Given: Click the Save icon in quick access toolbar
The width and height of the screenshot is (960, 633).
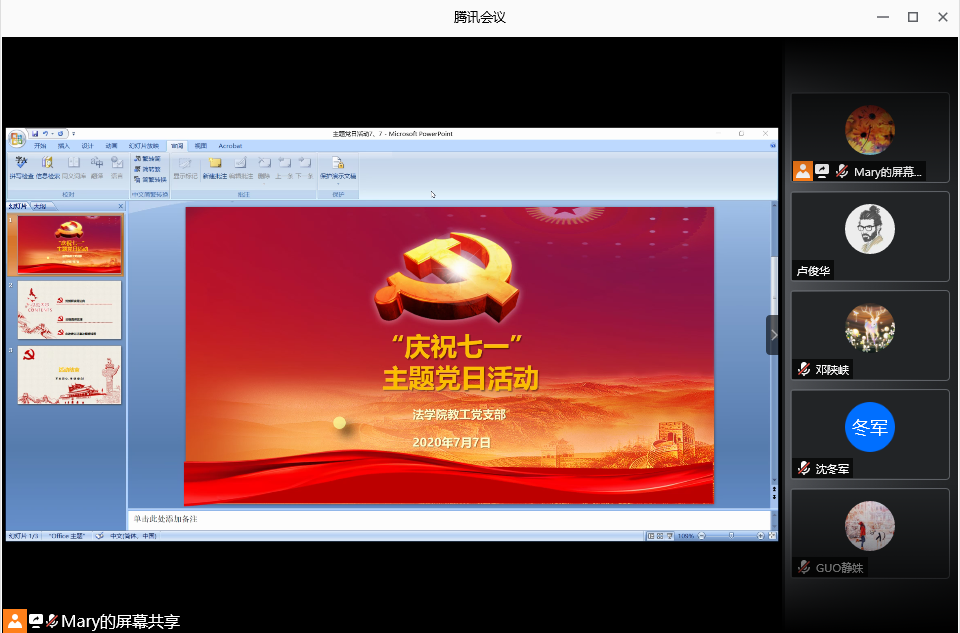Looking at the screenshot, I should 35,133.
